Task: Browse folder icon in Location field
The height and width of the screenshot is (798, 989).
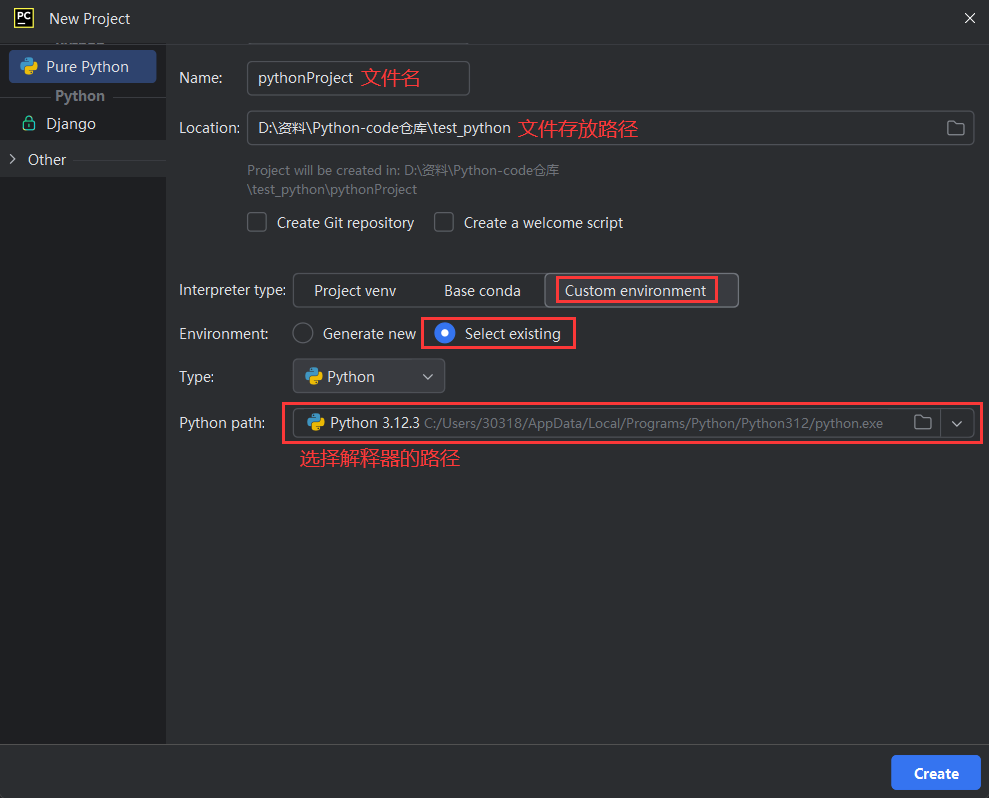Action: [955, 128]
